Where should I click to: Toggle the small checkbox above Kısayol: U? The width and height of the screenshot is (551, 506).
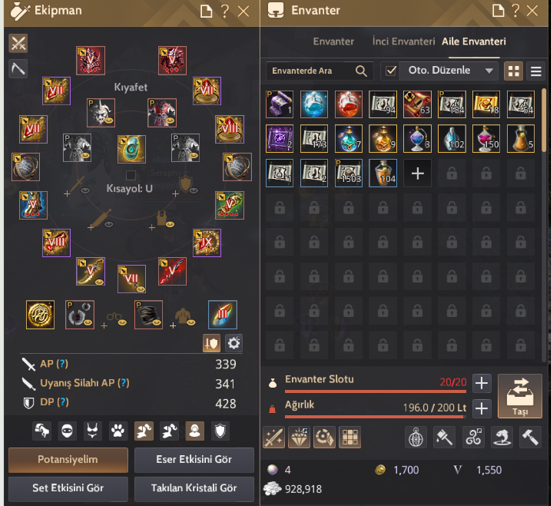(x=131, y=175)
